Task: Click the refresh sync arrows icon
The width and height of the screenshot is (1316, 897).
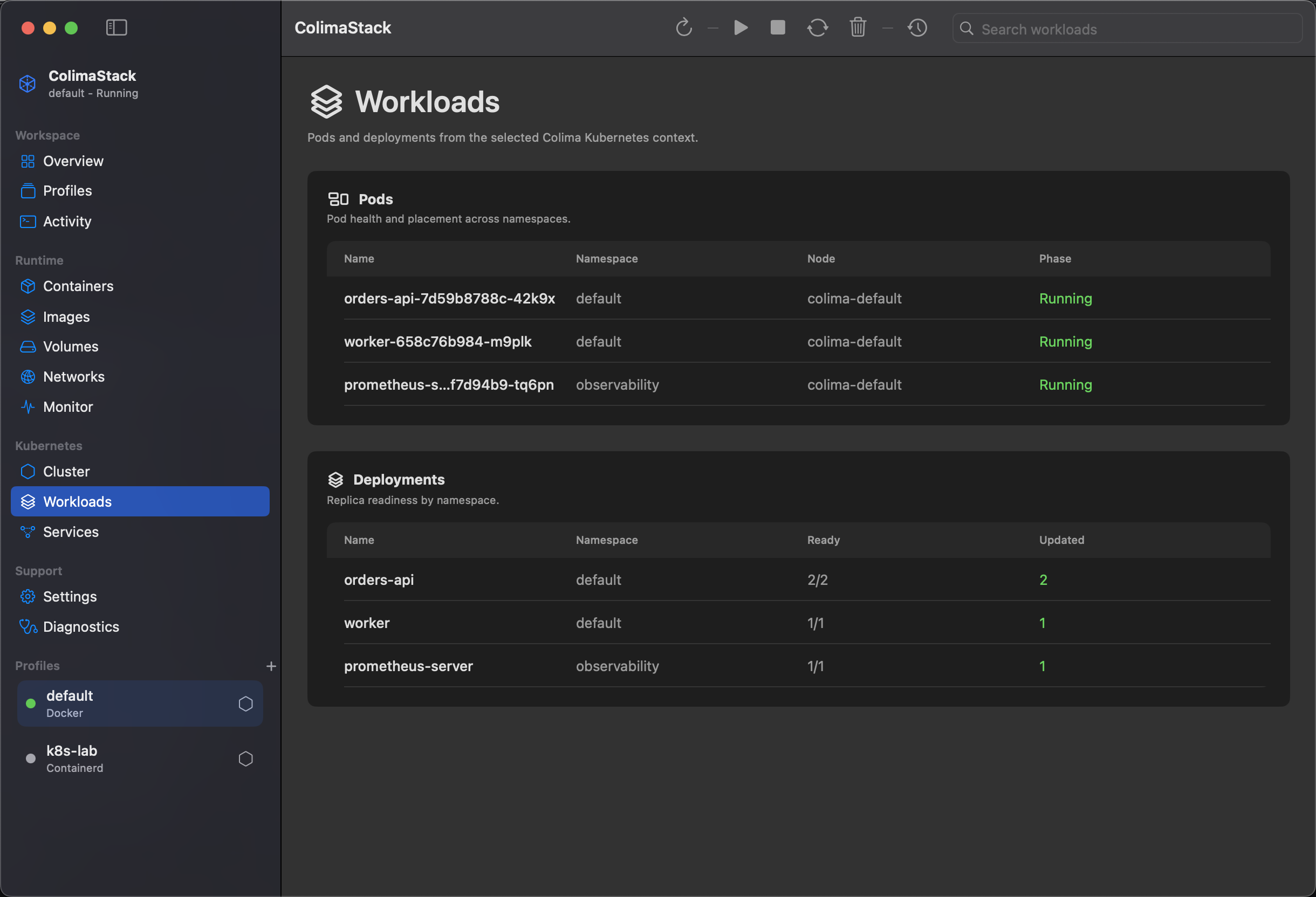Action: [817, 27]
